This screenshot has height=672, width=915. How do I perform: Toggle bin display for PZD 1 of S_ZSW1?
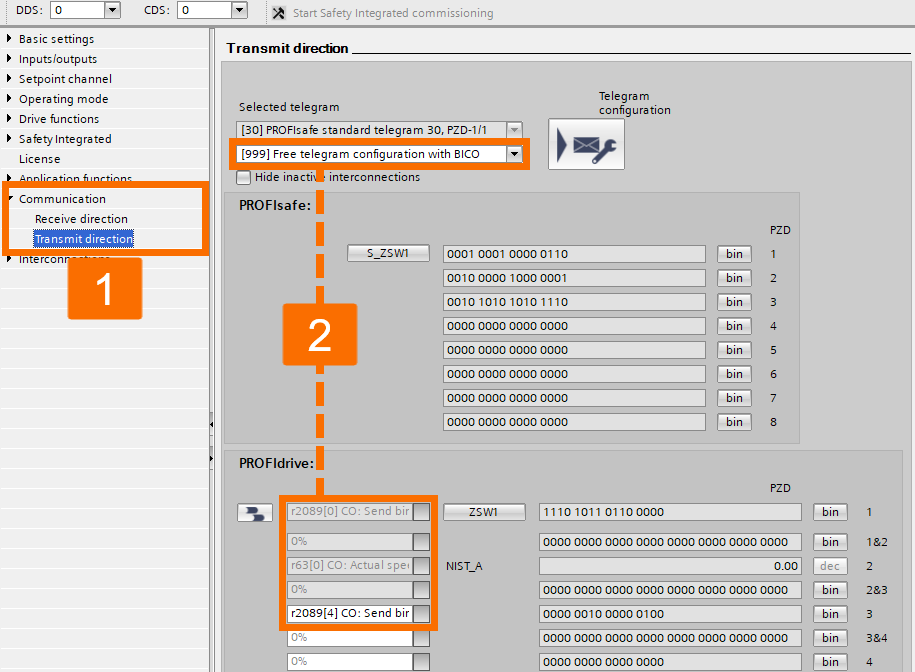[x=734, y=253]
